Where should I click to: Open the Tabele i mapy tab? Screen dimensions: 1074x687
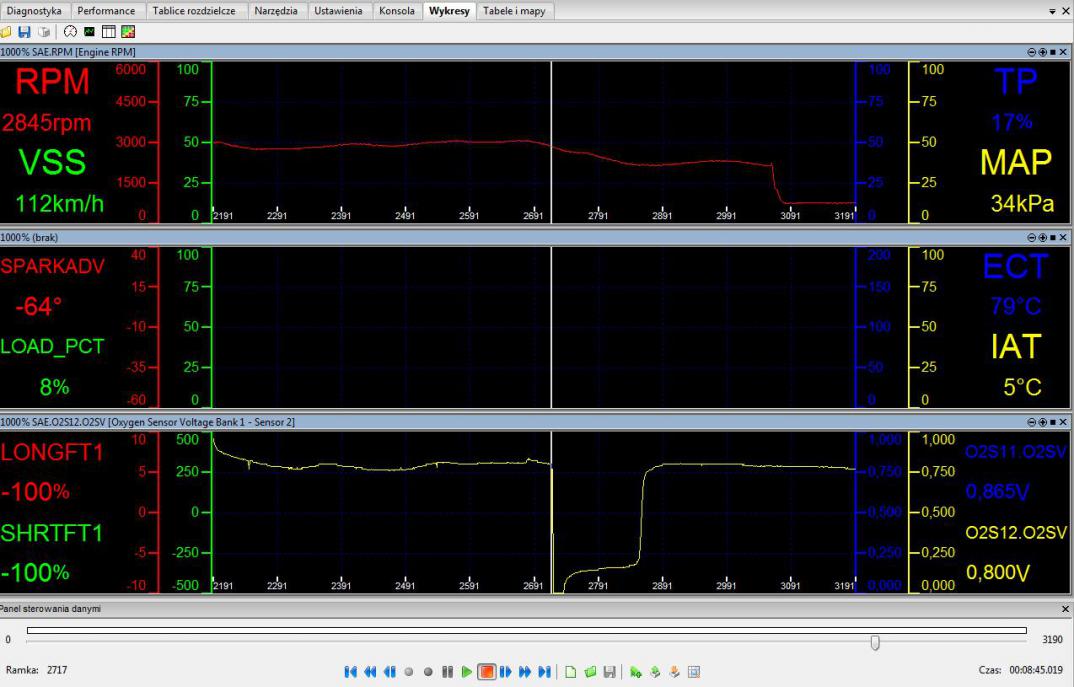point(515,10)
